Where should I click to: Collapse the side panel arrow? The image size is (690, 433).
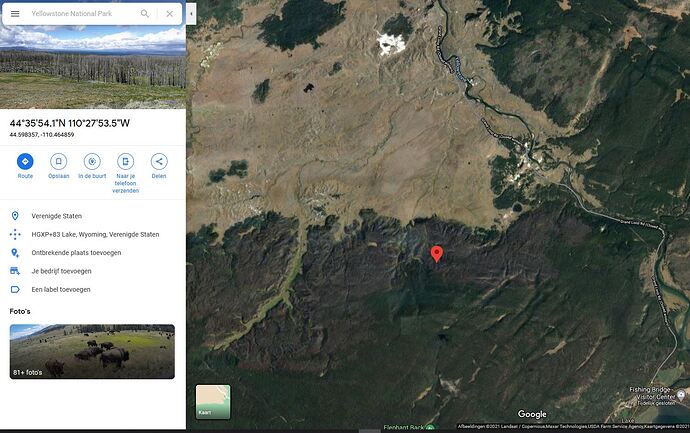pos(191,14)
